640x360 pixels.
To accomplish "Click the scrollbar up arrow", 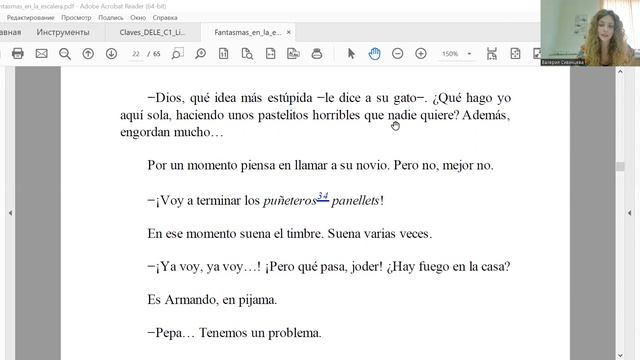I will 620,72.
